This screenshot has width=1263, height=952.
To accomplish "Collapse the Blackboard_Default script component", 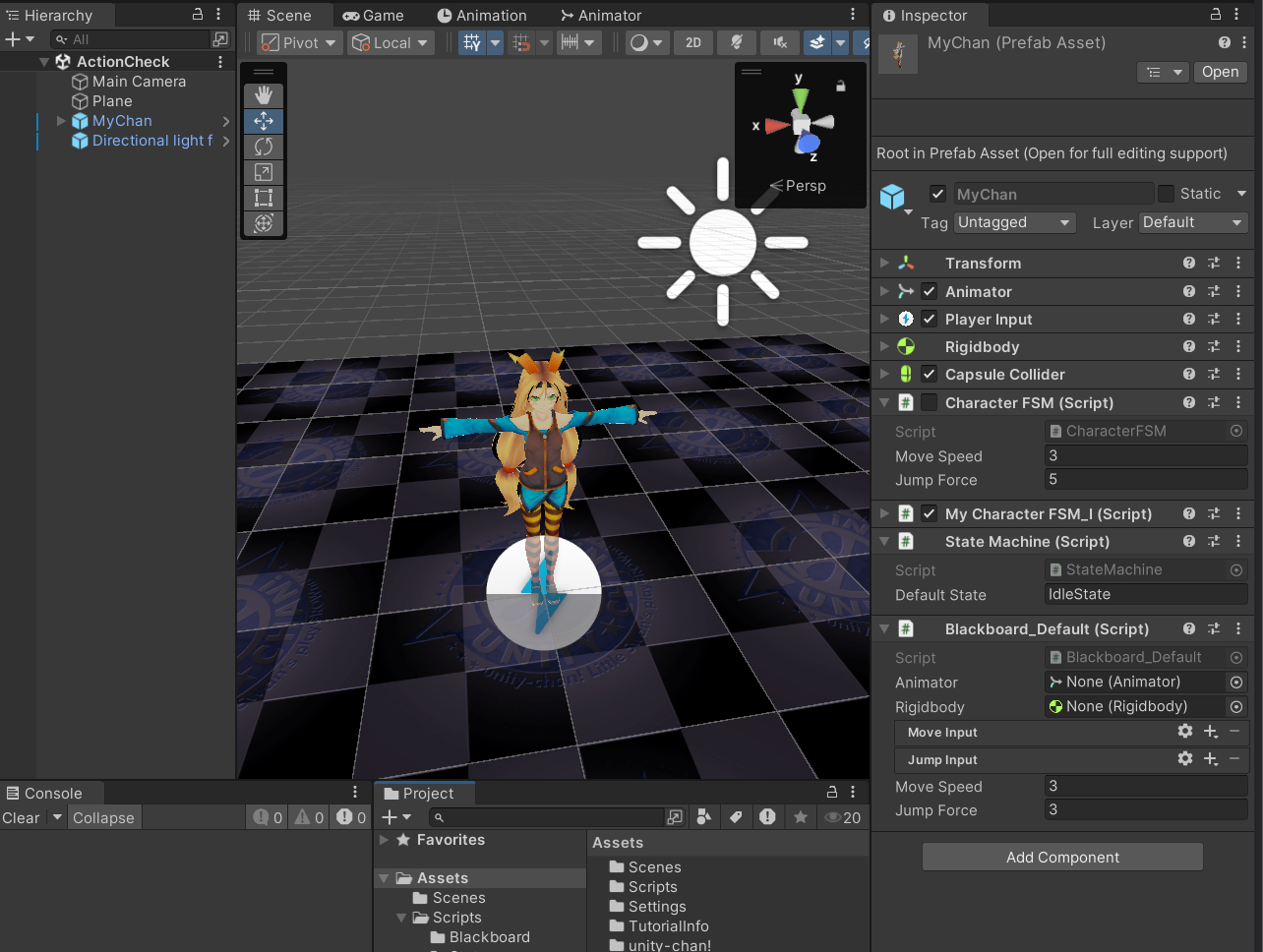I will pyautogui.click(x=884, y=628).
